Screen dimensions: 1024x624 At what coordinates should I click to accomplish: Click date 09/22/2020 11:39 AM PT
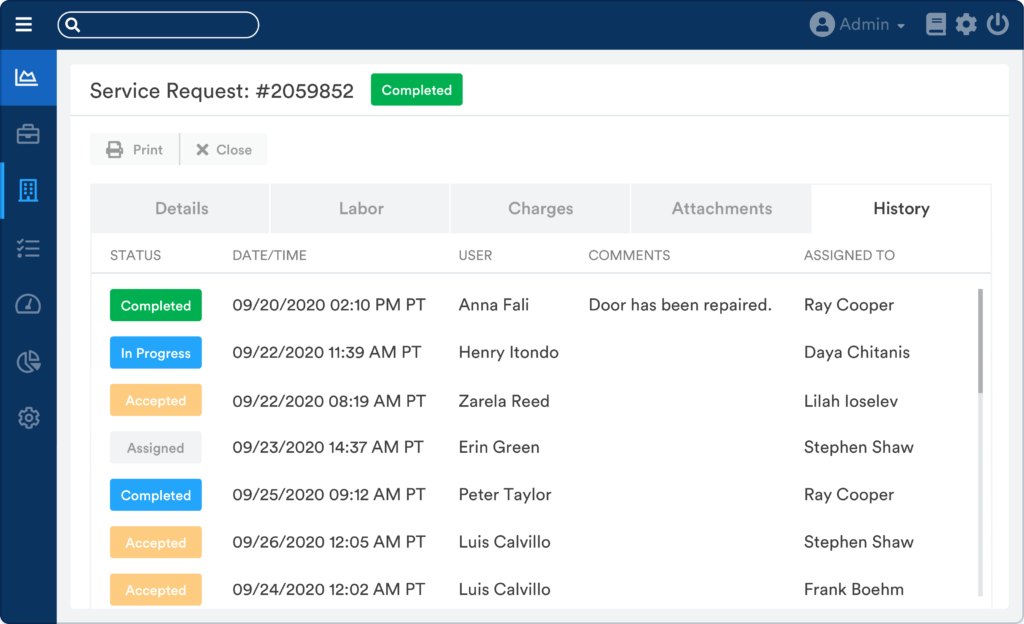[x=327, y=352]
